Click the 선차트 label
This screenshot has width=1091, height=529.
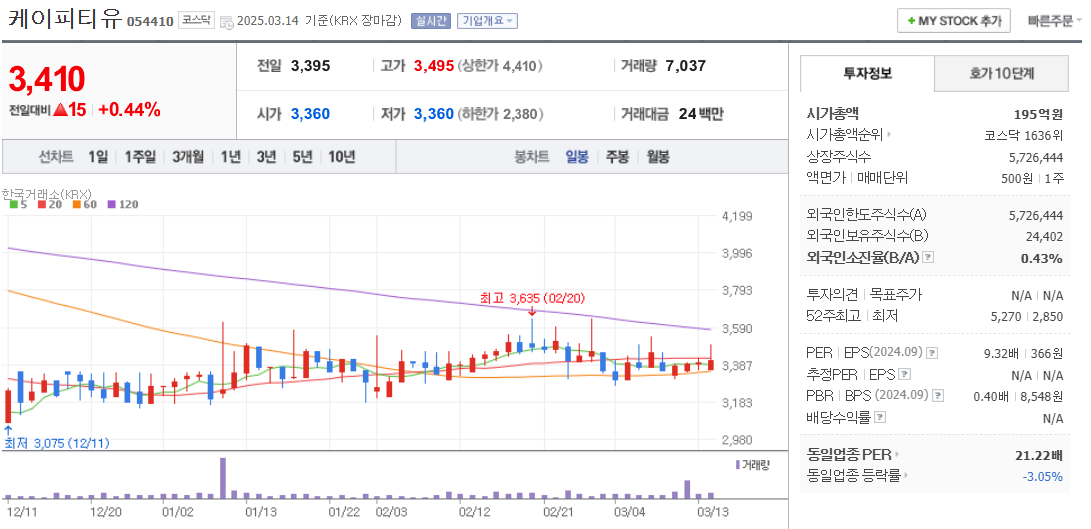pos(56,157)
